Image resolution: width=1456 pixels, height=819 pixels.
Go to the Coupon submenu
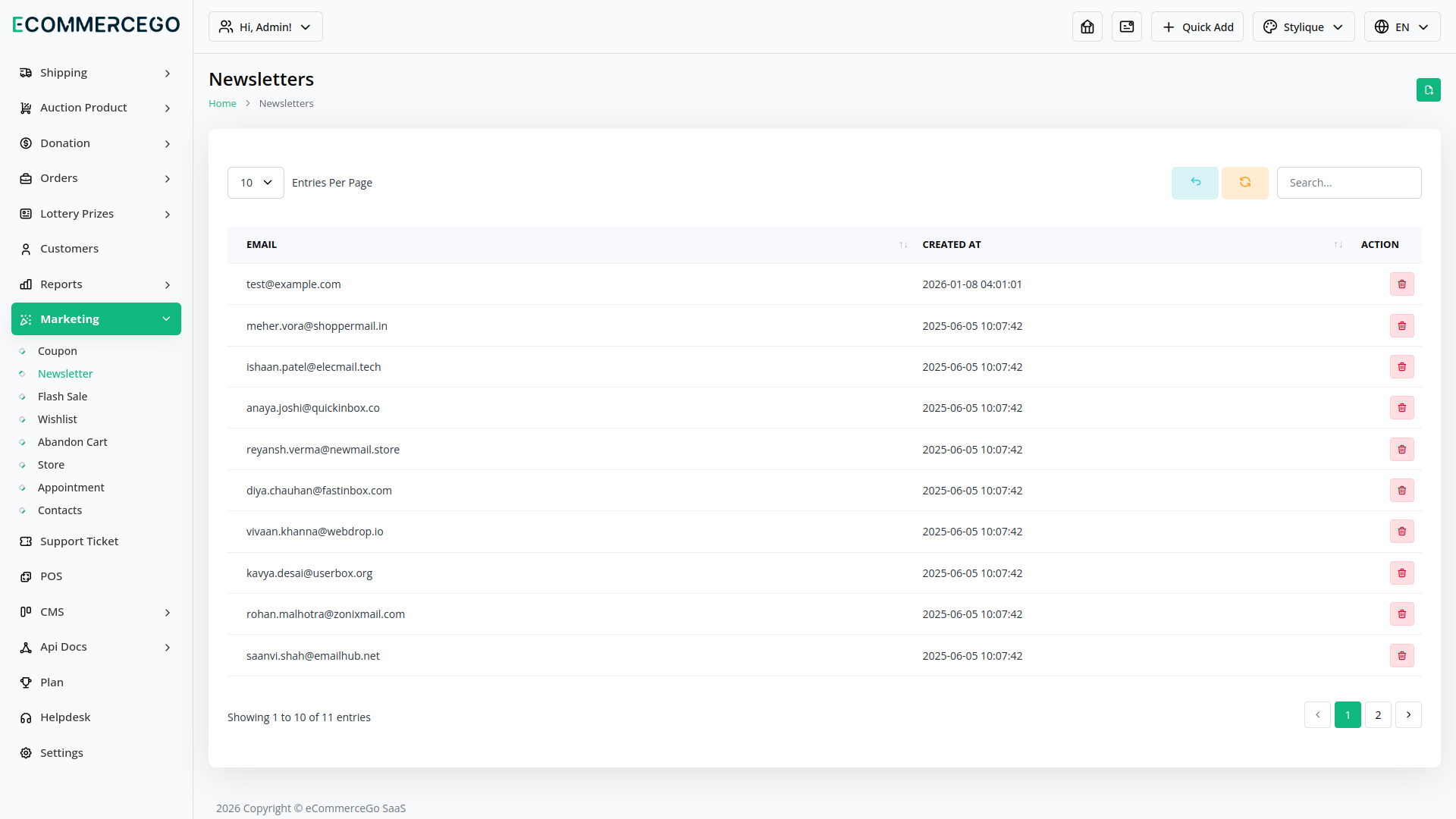tap(58, 351)
